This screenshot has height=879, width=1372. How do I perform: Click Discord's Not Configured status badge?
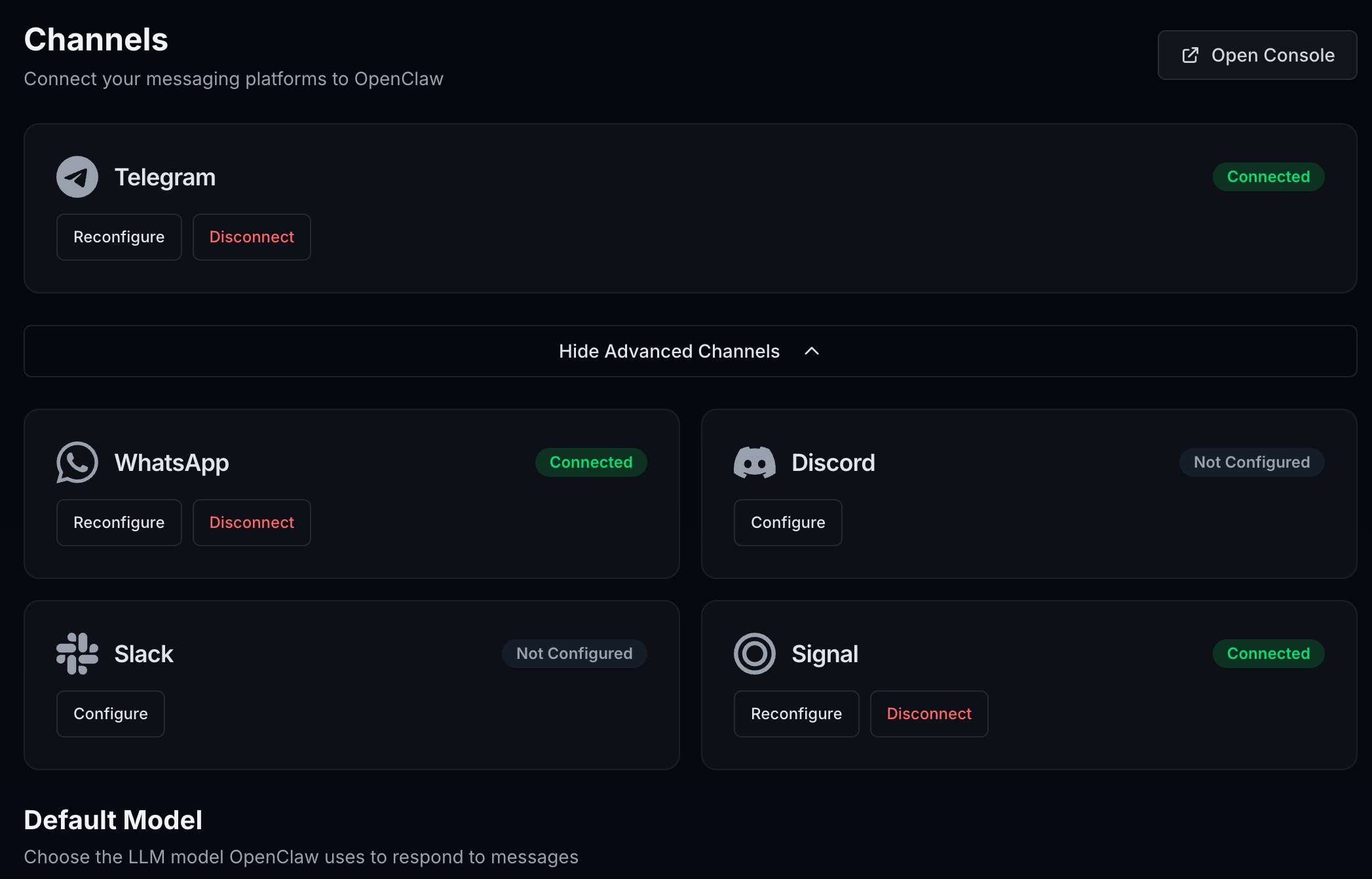[x=1251, y=462]
